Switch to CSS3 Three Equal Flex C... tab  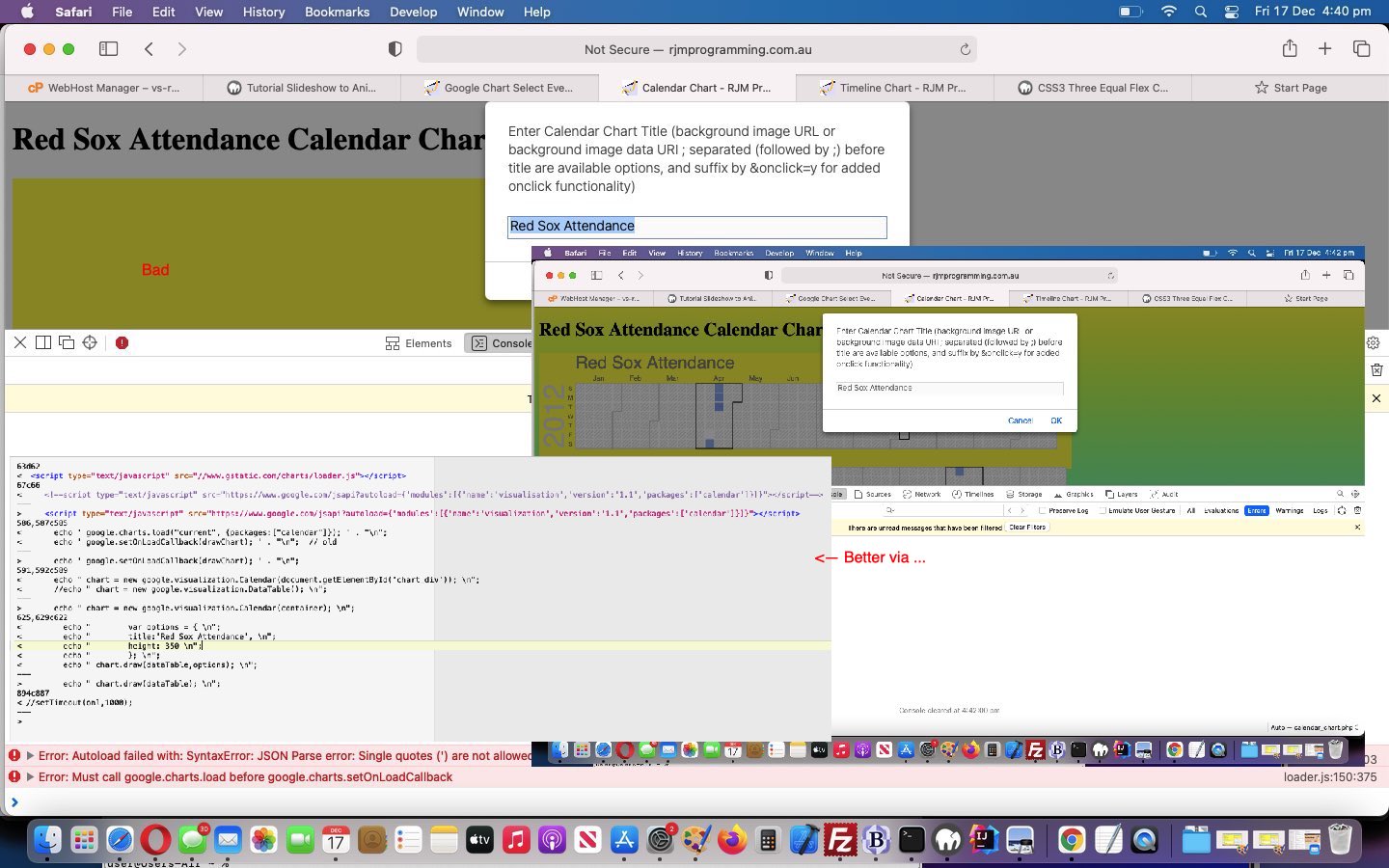pyautogui.click(x=1093, y=88)
